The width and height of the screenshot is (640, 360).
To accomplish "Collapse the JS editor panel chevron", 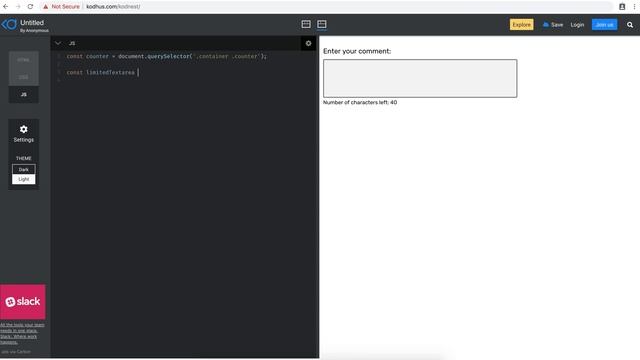I will click(58, 43).
